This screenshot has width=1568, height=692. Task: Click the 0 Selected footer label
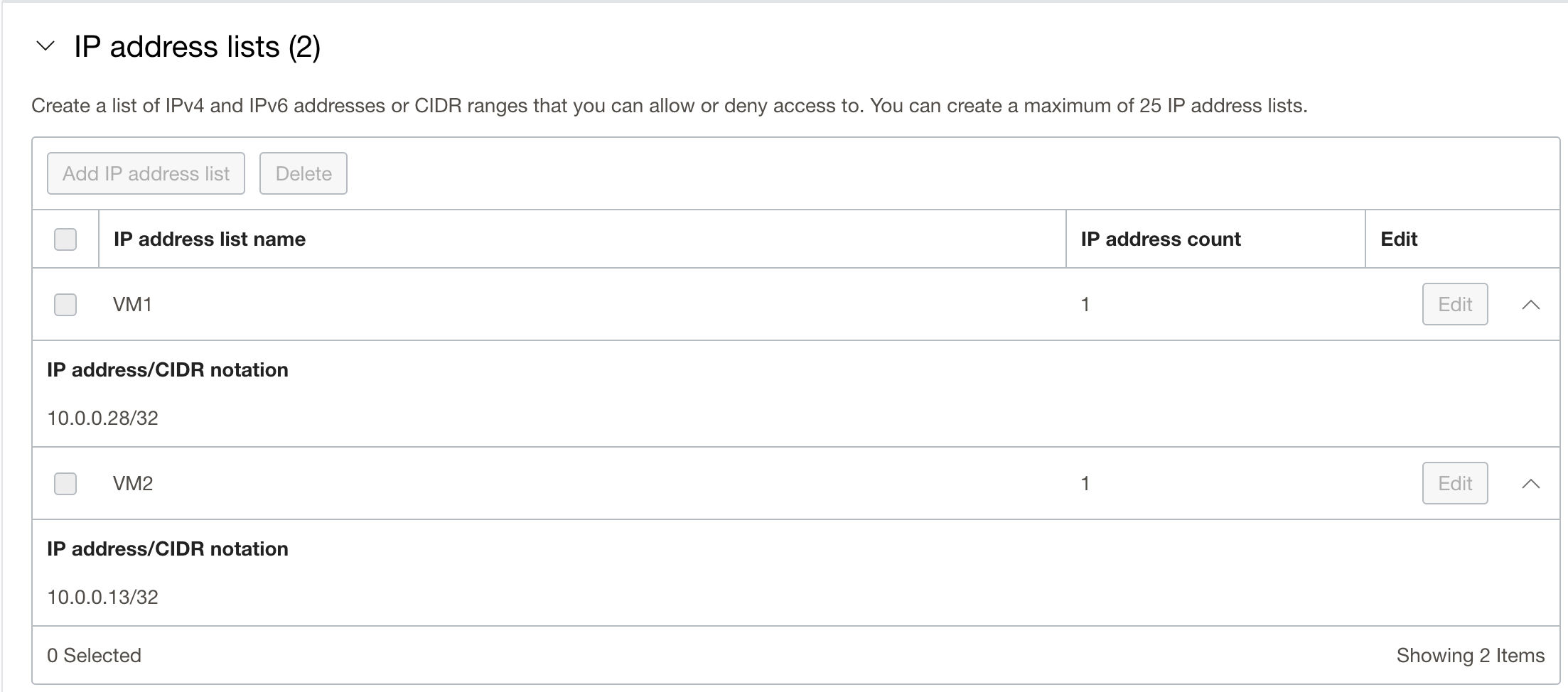pyautogui.click(x=95, y=655)
